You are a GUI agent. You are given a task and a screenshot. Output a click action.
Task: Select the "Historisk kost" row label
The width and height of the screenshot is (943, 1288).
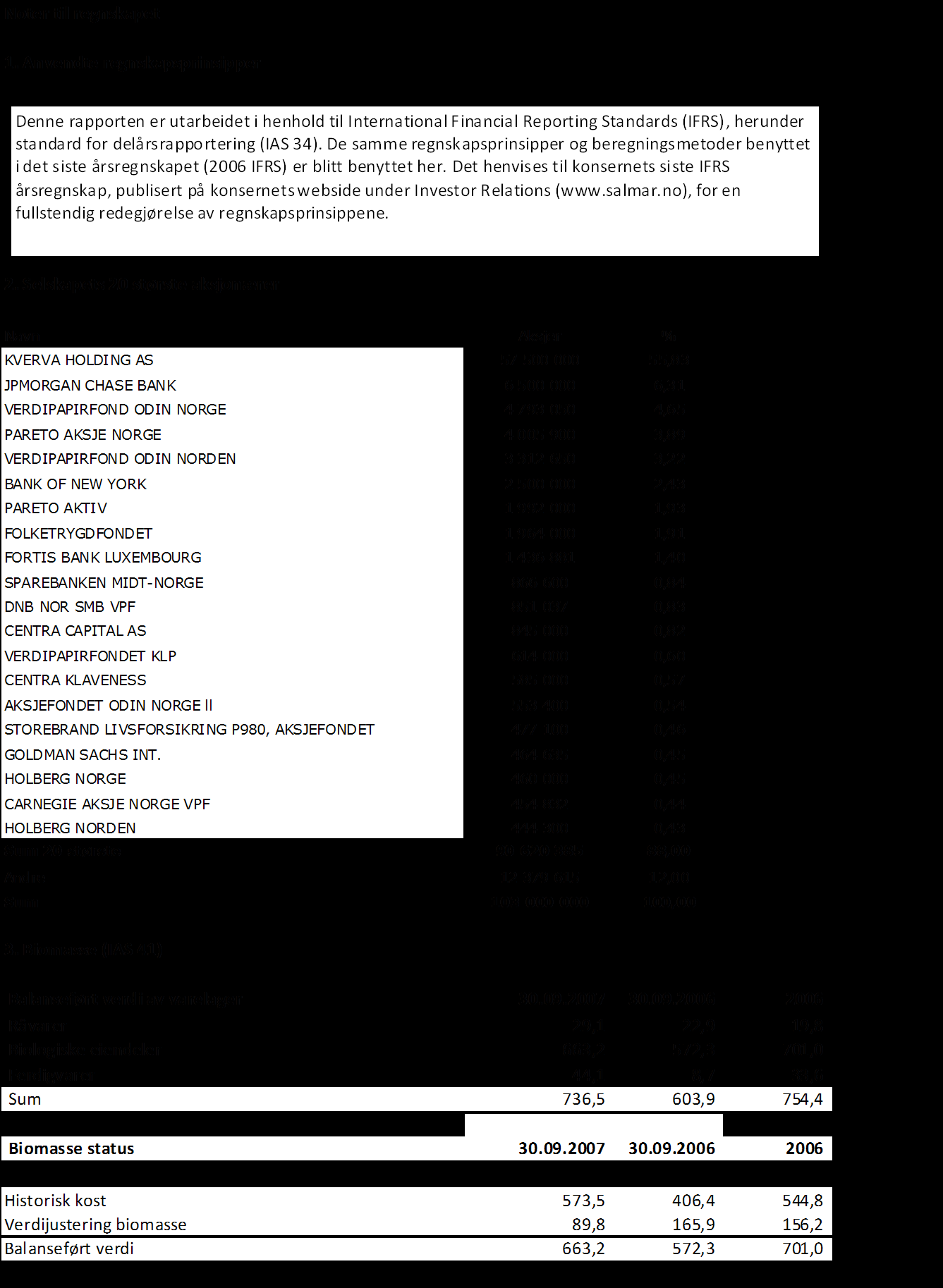tap(55, 1201)
